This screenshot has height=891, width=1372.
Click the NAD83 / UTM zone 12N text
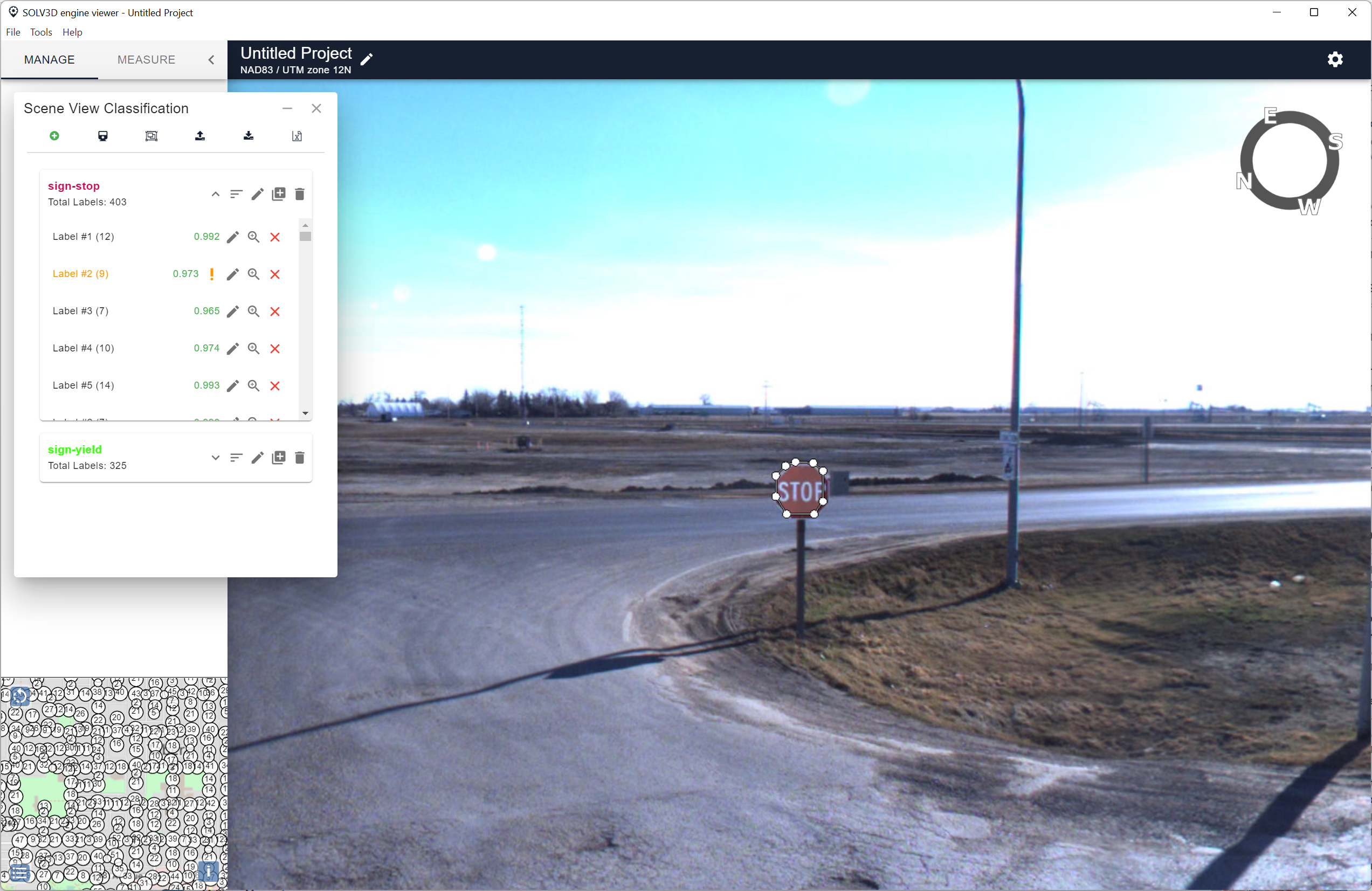[x=296, y=70]
